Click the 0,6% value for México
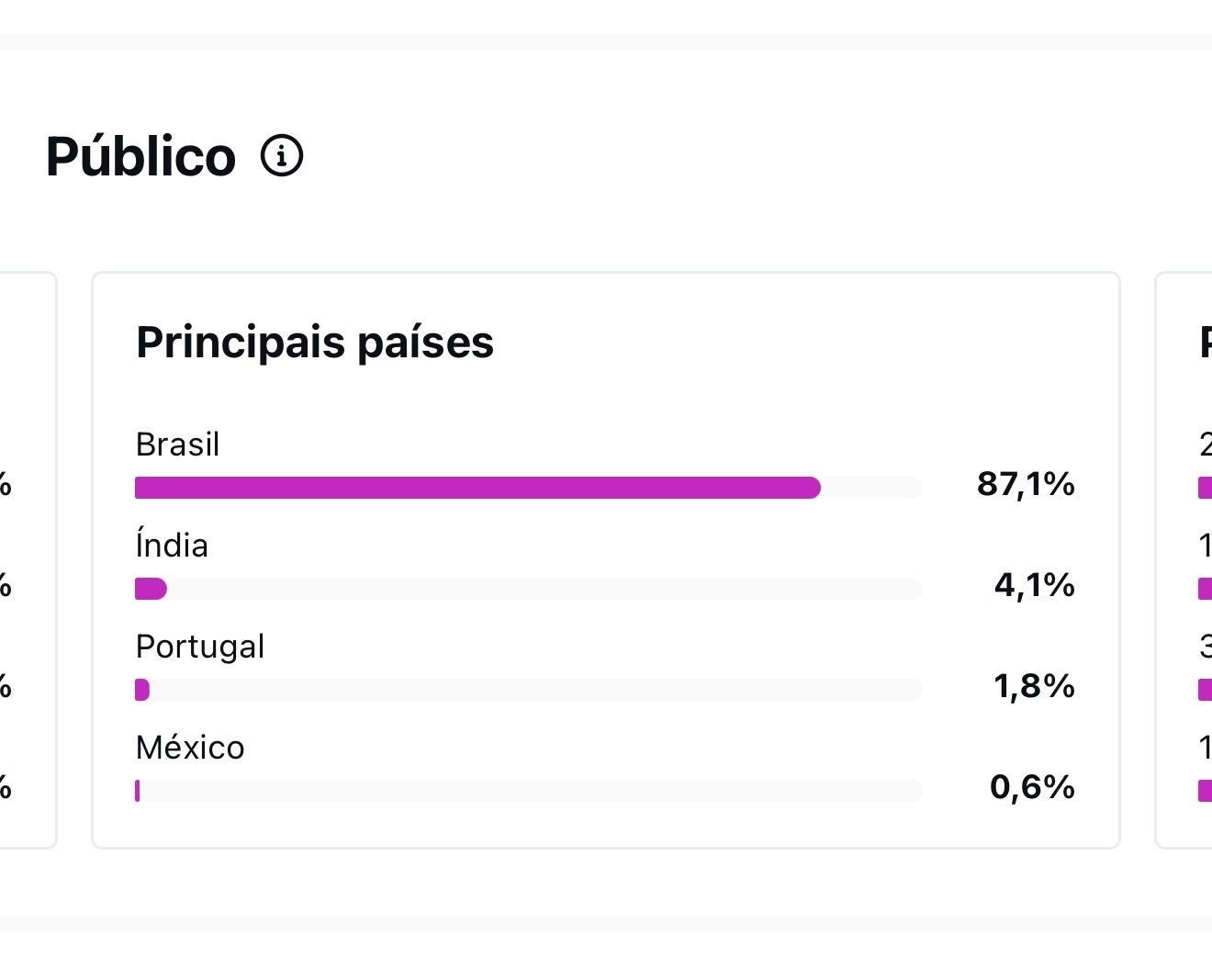Screen dimensions: 1212x980 1032,786
